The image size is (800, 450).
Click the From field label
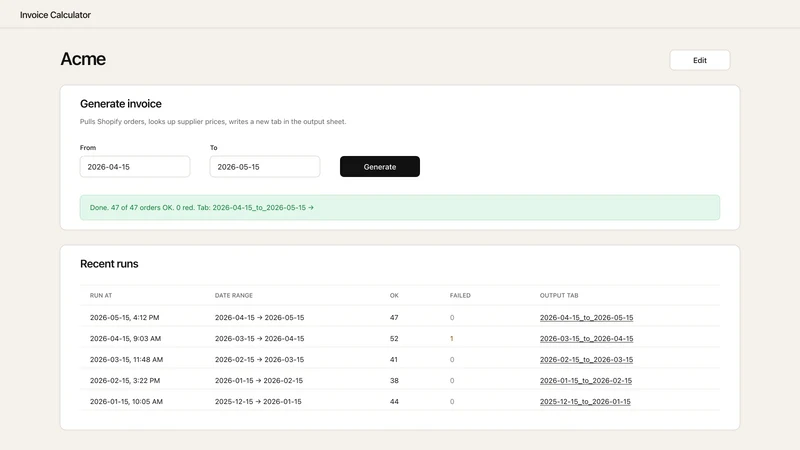(88, 147)
